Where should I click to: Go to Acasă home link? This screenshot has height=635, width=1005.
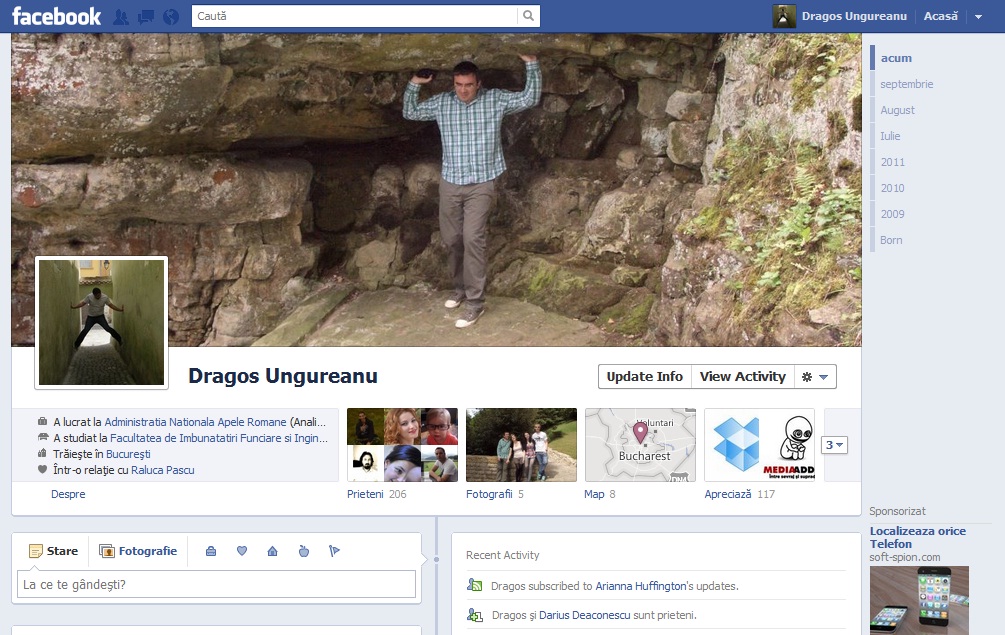click(x=940, y=16)
